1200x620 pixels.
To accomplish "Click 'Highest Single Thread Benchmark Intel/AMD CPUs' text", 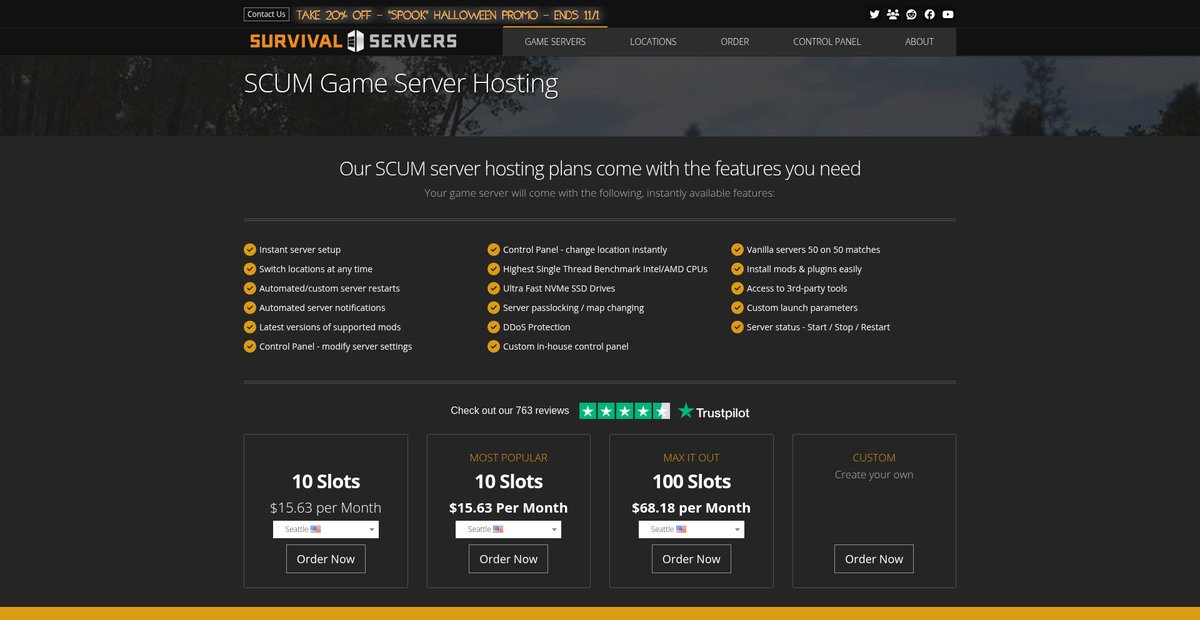I will (605, 269).
